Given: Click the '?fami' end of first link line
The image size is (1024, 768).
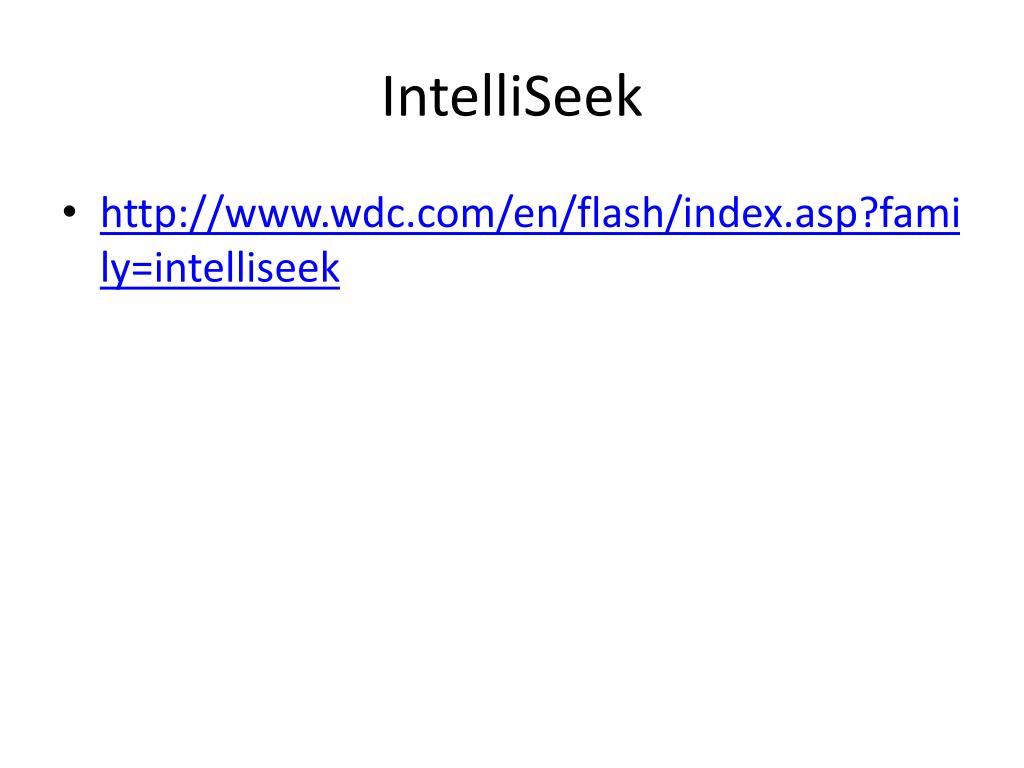Looking at the screenshot, I should (910, 213).
